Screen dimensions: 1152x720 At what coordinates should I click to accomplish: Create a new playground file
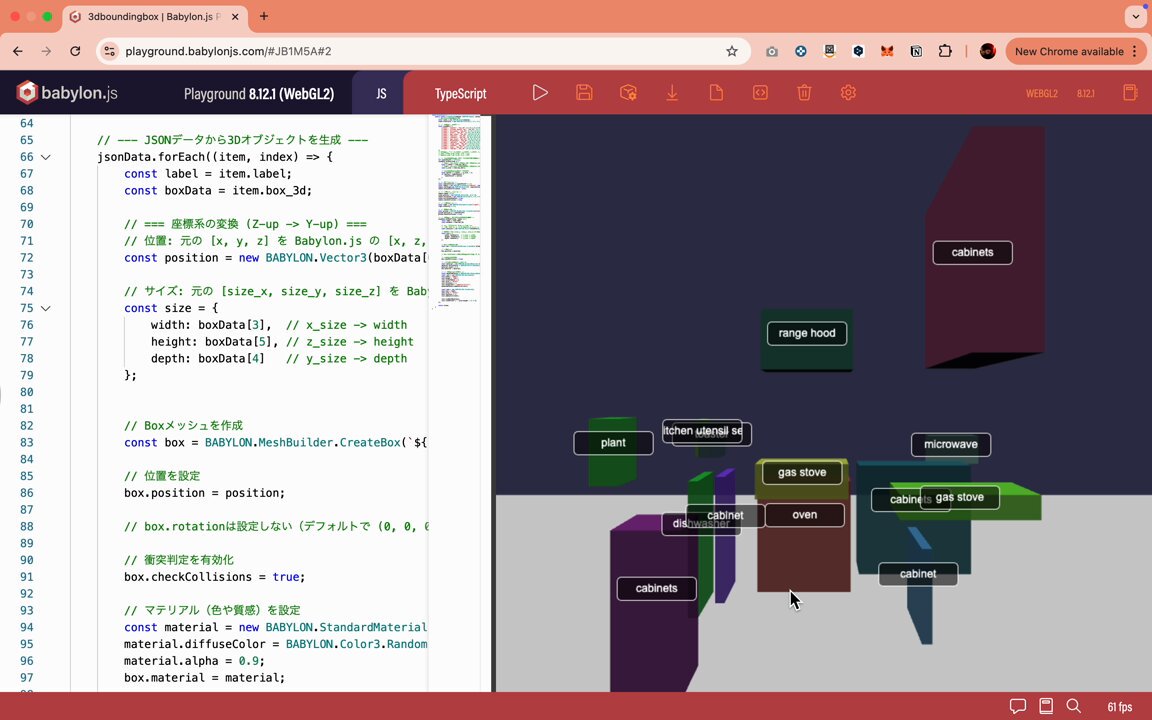click(x=716, y=93)
